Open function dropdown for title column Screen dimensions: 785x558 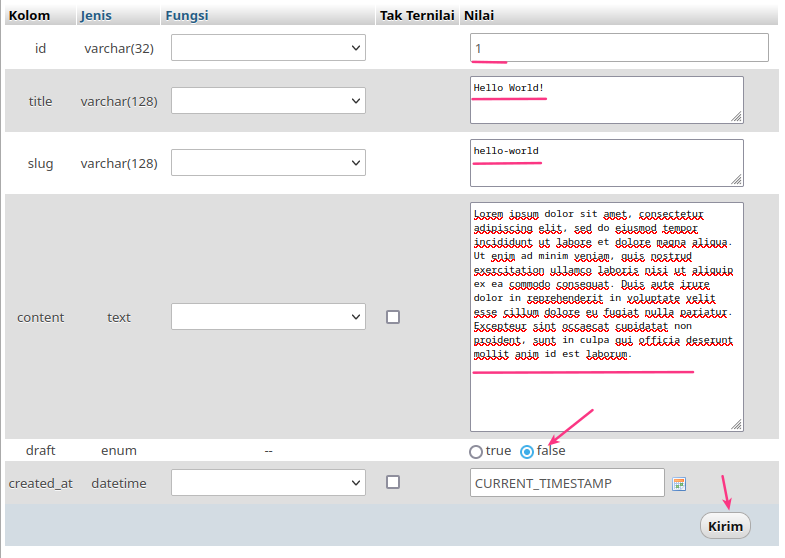(x=268, y=101)
